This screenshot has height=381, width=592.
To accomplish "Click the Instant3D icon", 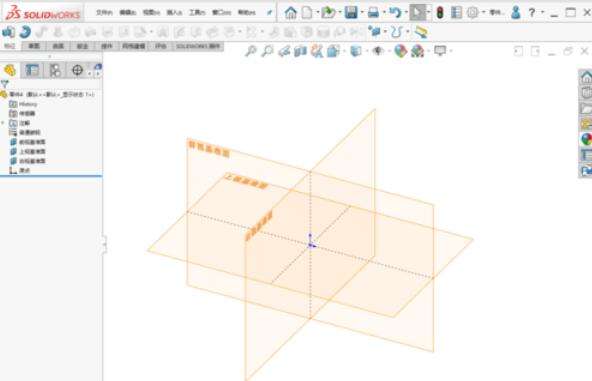I will click(x=421, y=32).
